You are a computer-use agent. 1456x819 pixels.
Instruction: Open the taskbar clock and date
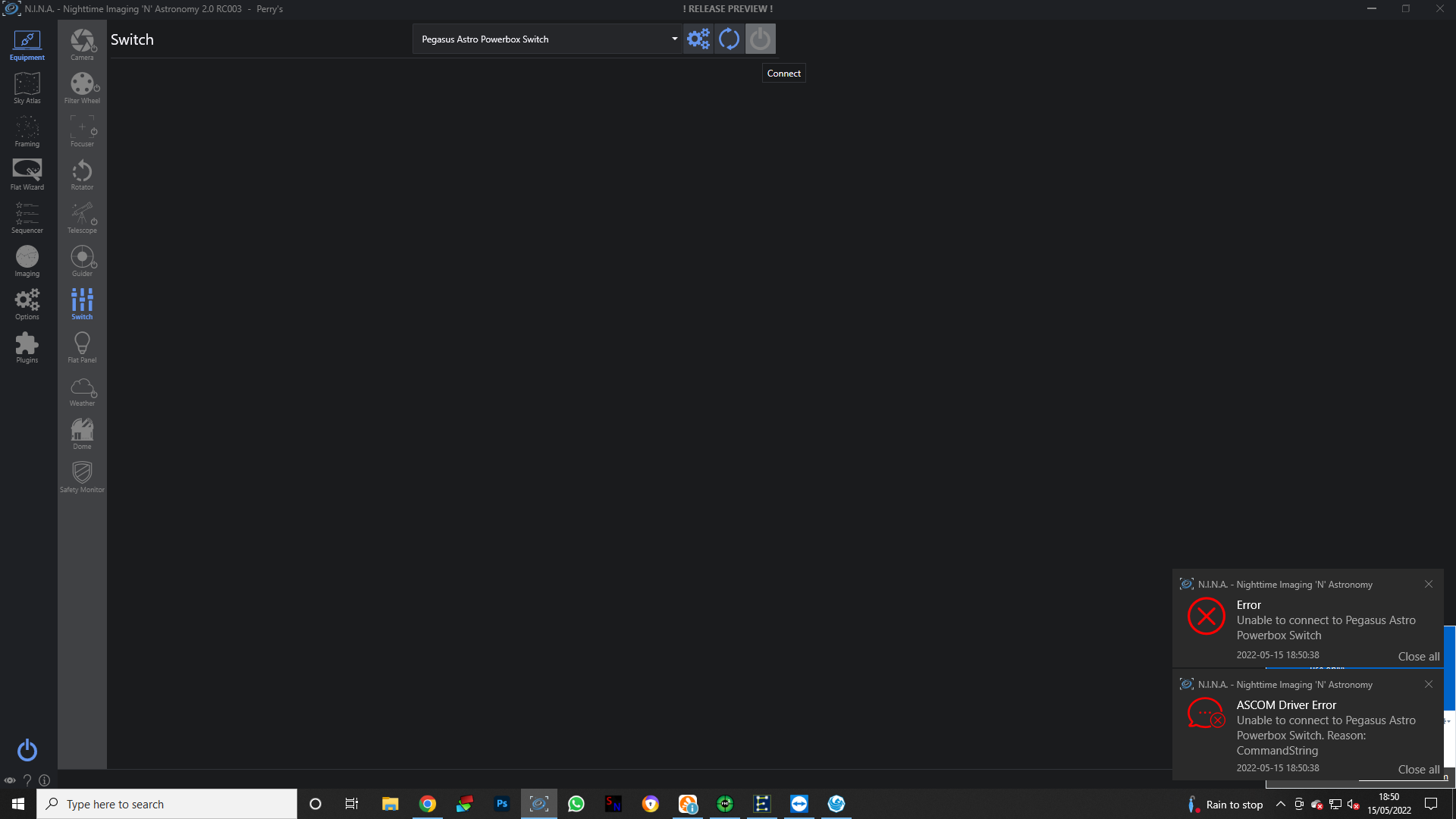point(1389,804)
